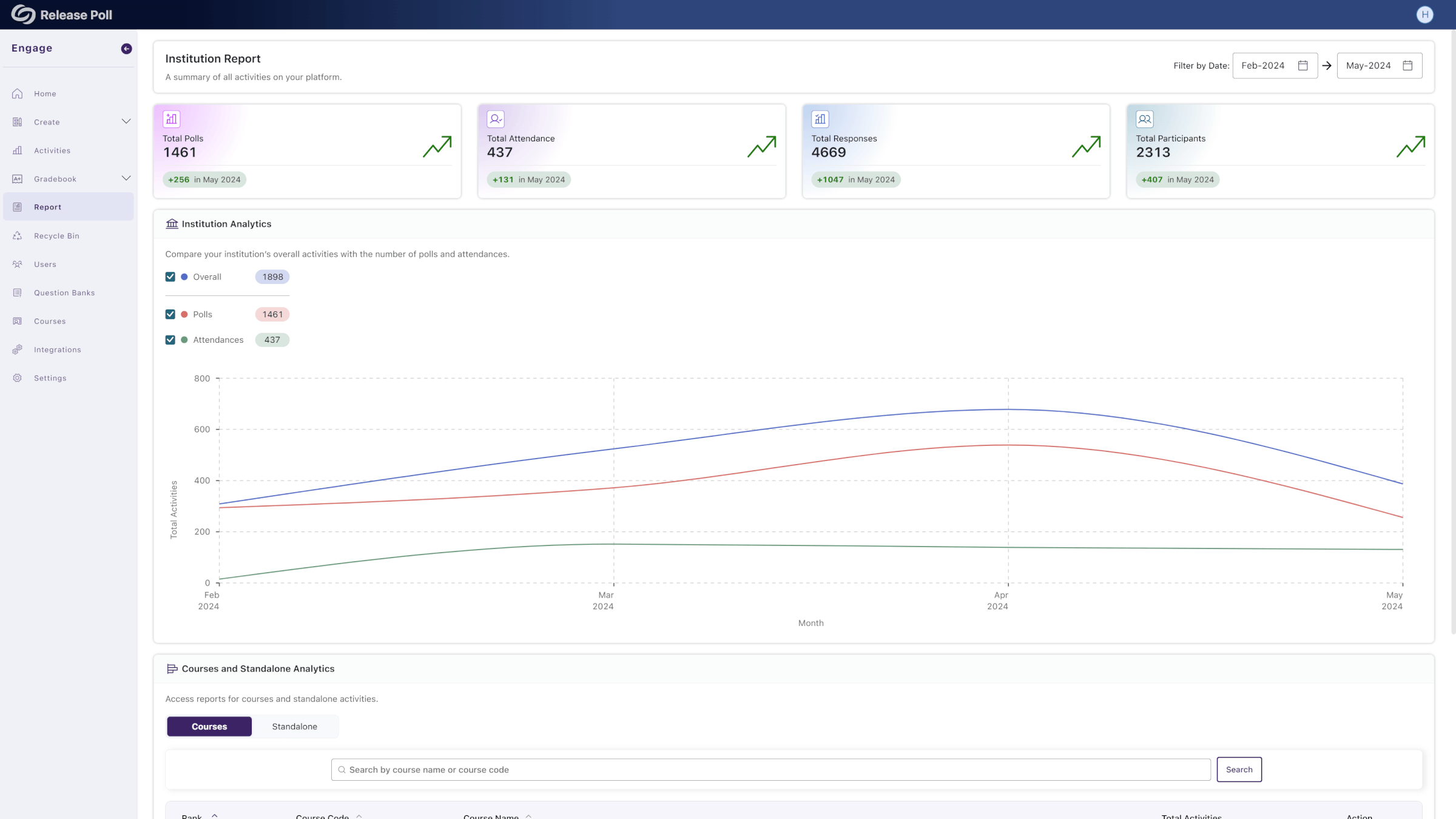
Task: Open calendar for Feb-2024 start date
Action: click(1303, 66)
